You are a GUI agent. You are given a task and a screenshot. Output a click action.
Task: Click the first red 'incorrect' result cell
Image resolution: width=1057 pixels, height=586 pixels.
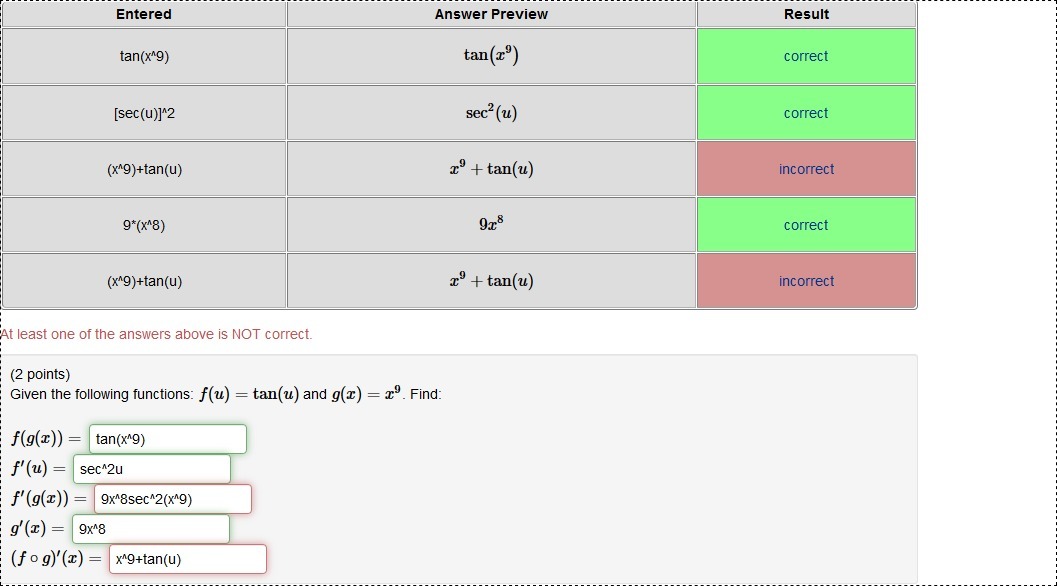806,169
